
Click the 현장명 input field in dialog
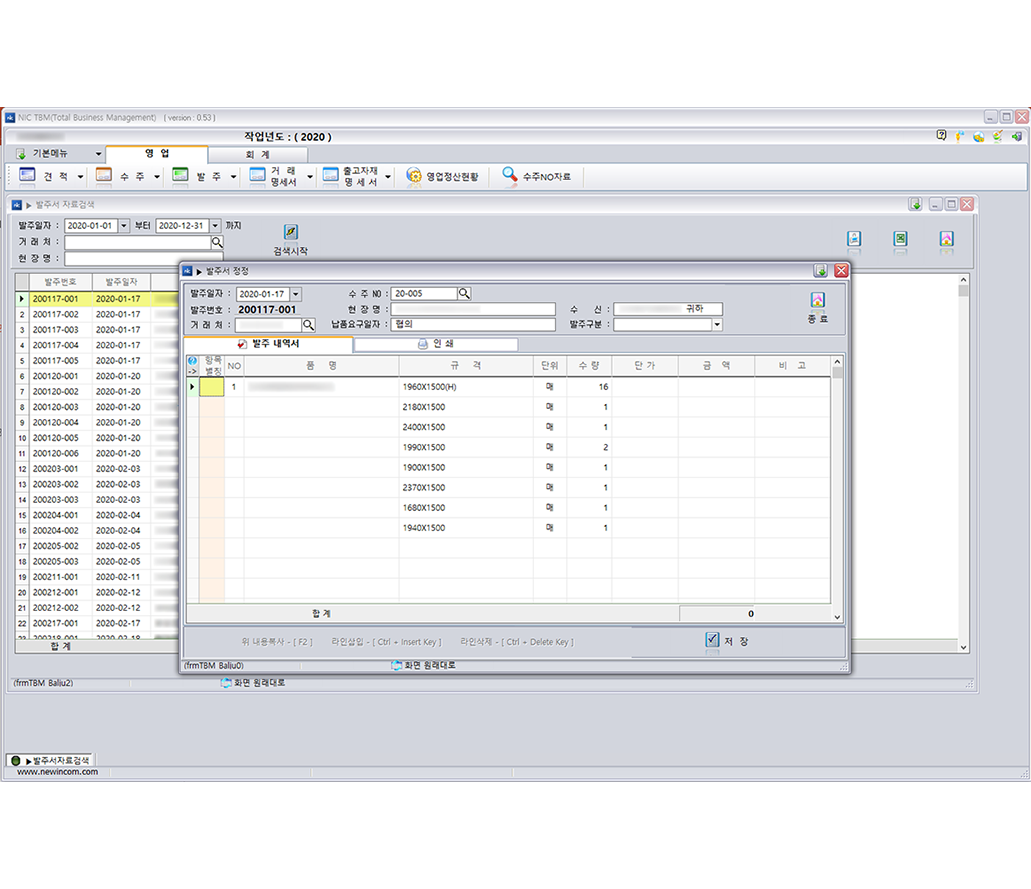pos(472,310)
